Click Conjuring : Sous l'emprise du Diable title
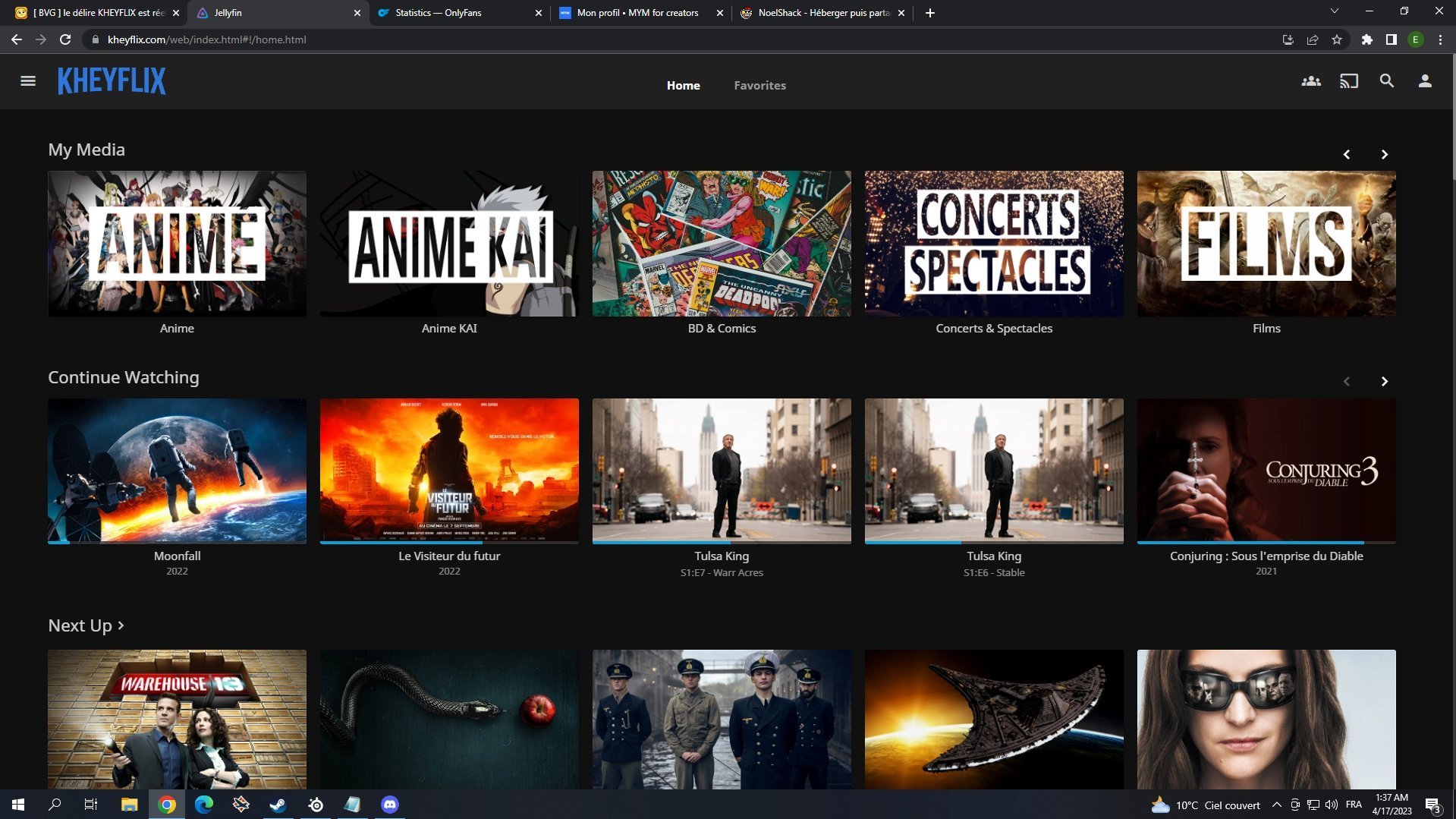The height and width of the screenshot is (819, 1456). tap(1266, 556)
